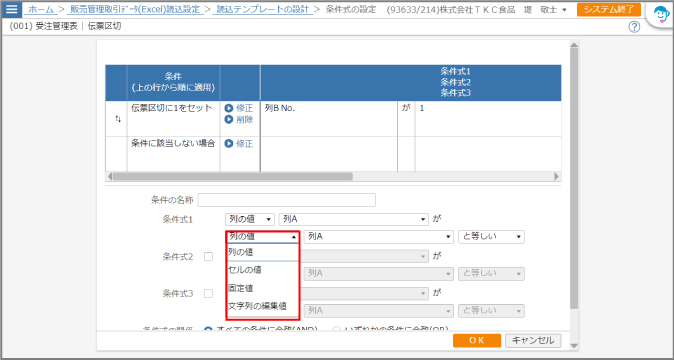The image size is (674, 360).
Task: Click the 条件 column header
Action: coord(173,83)
